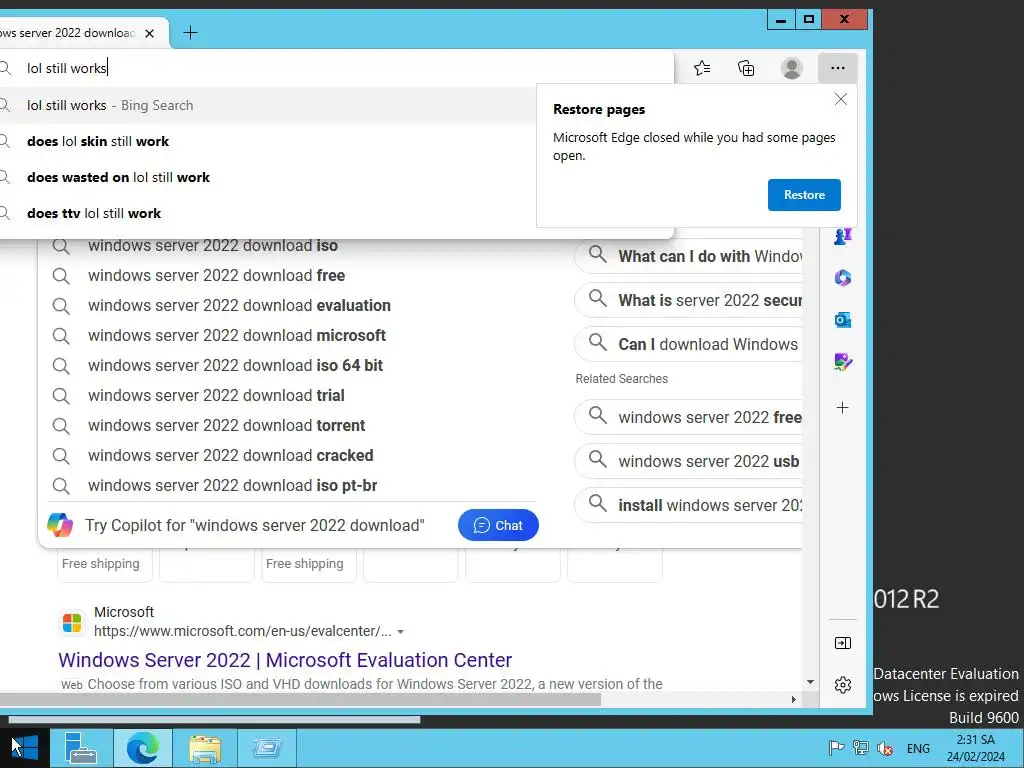
Task: Click the colorful Copilot logo icon
Action: click(60, 525)
